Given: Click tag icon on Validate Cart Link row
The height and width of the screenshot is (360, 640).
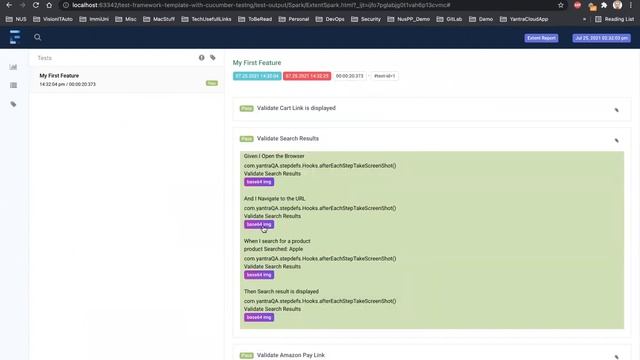Looking at the screenshot, I should point(617,110).
